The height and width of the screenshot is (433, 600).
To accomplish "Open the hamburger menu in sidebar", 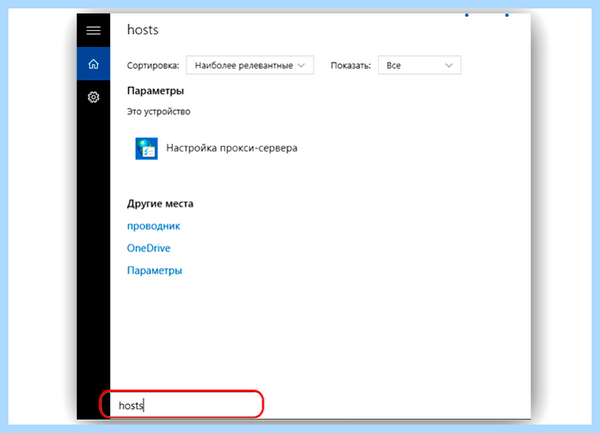I will click(x=93, y=30).
